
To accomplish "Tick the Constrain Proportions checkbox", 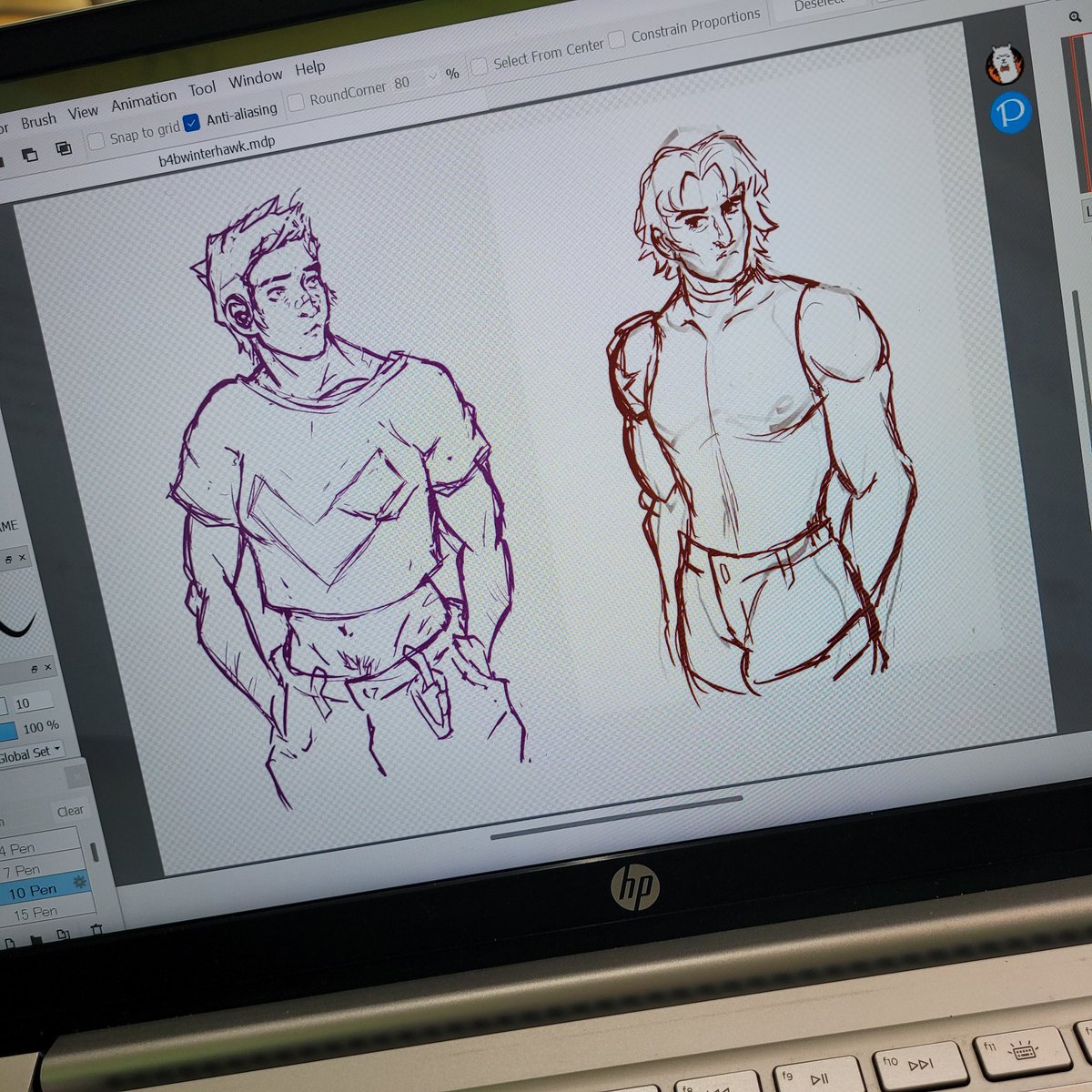I will tap(616, 39).
